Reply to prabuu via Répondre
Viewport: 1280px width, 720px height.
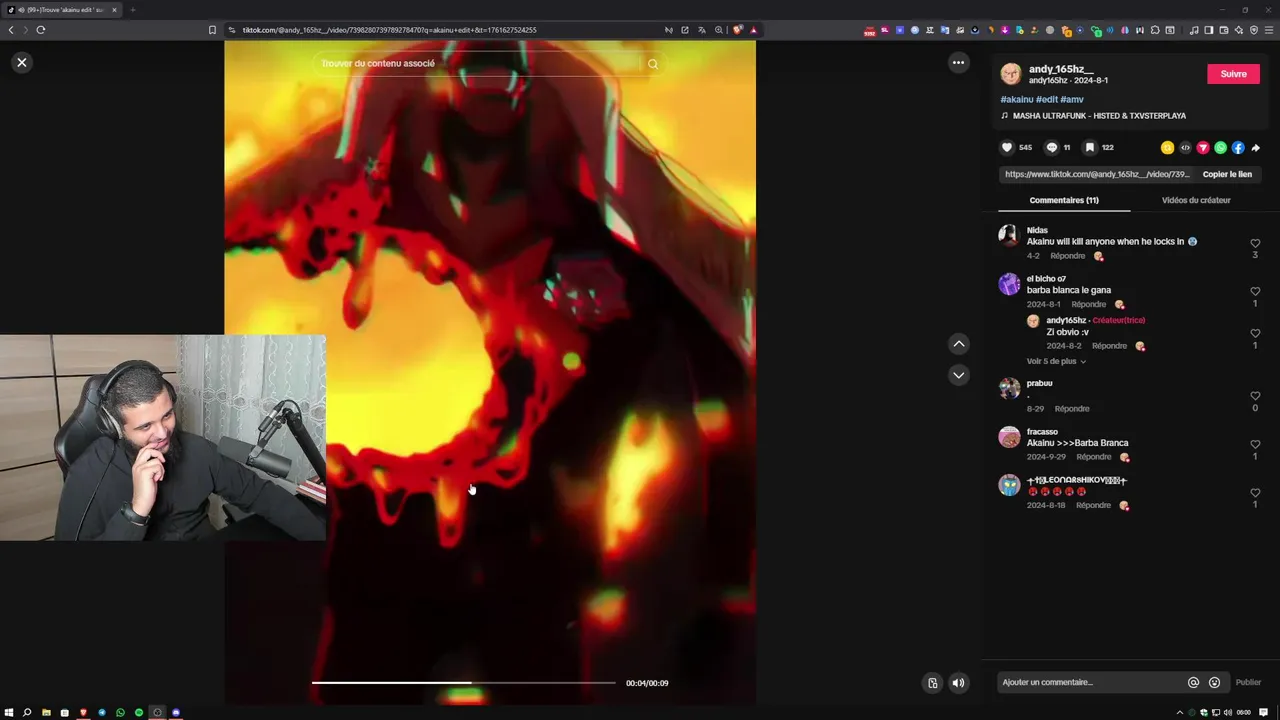(1072, 408)
